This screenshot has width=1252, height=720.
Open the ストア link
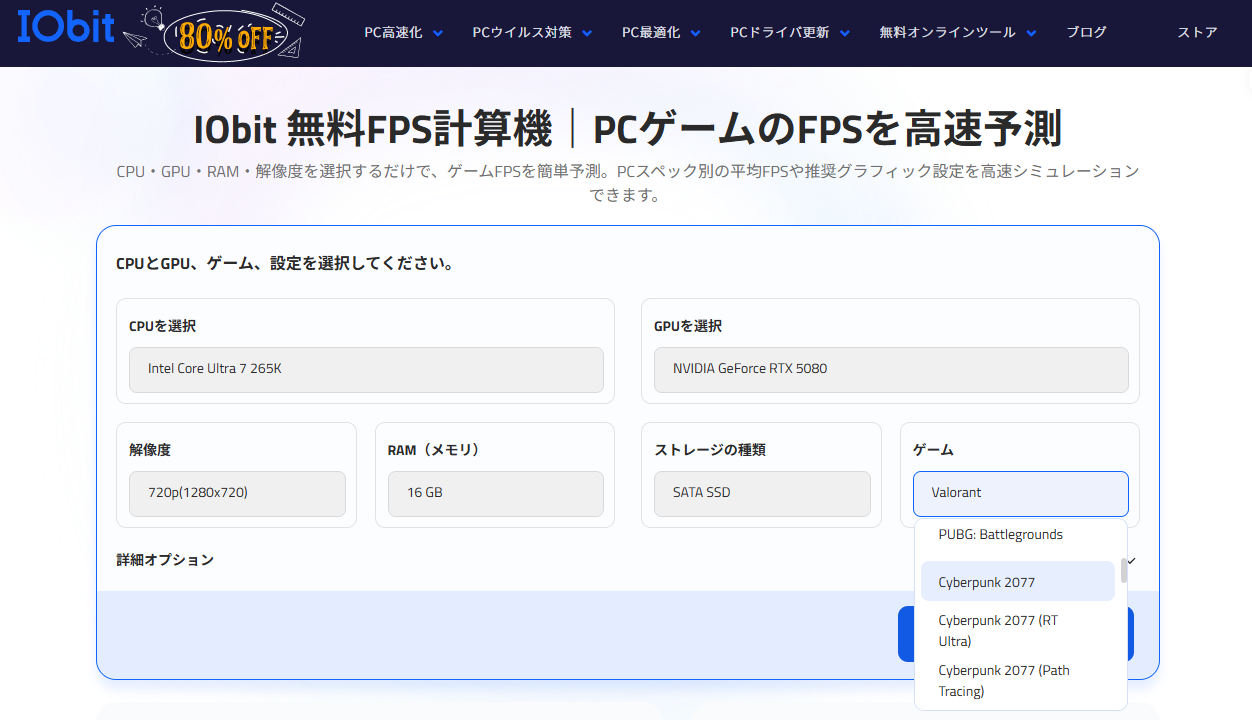[x=1197, y=32]
